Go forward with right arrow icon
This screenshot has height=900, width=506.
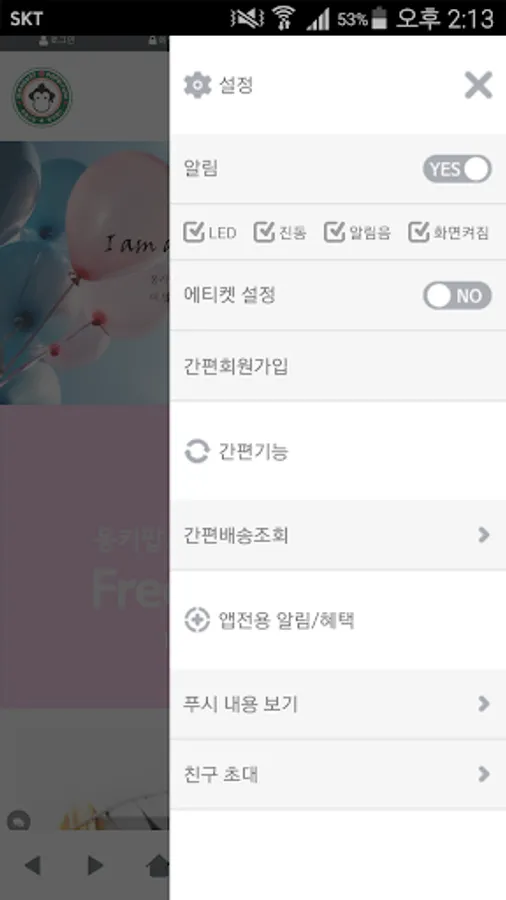click(x=95, y=864)
